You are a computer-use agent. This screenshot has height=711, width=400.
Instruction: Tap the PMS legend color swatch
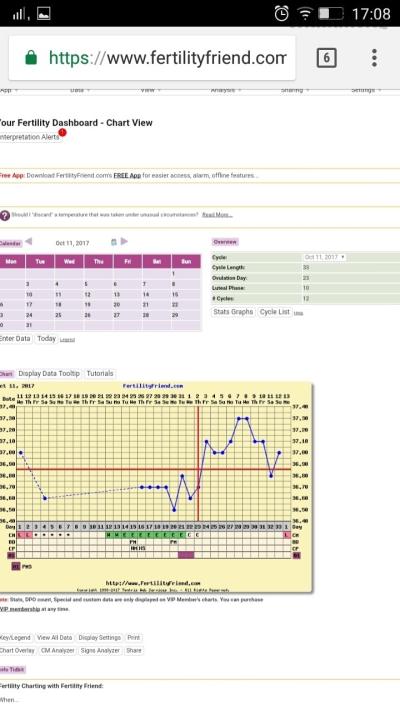pos(16,566)
